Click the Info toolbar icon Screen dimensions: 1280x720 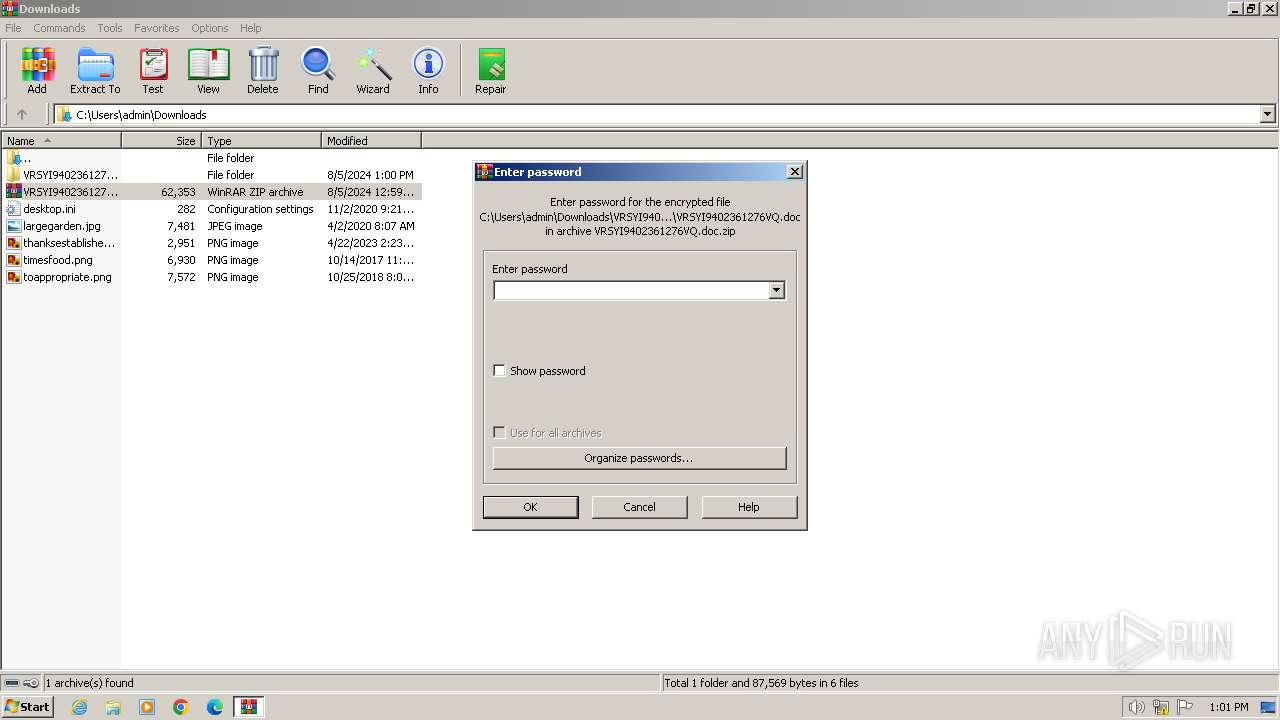(x=428, y=70)
